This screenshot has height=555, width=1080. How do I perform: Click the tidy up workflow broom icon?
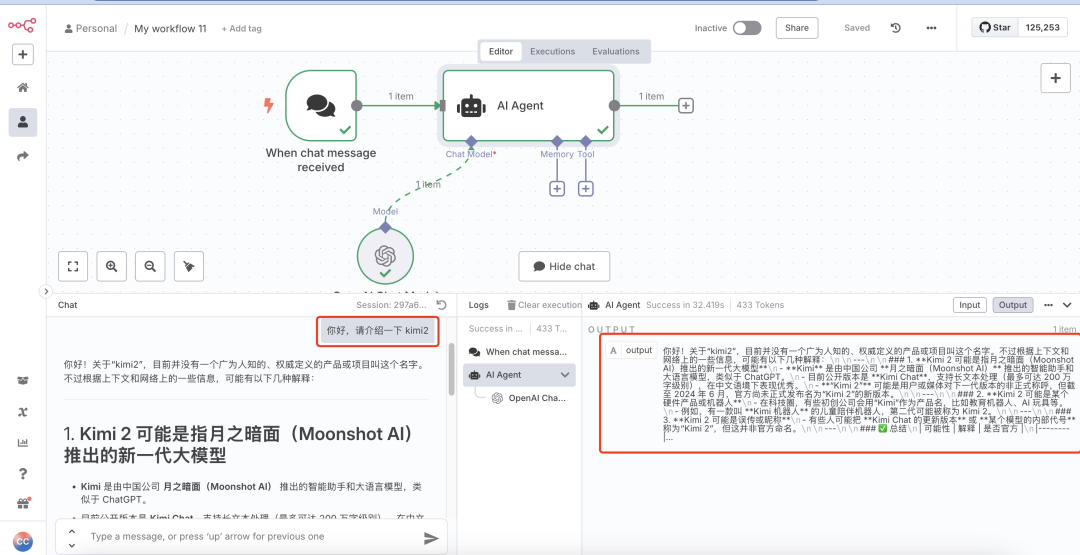point(189,266)
